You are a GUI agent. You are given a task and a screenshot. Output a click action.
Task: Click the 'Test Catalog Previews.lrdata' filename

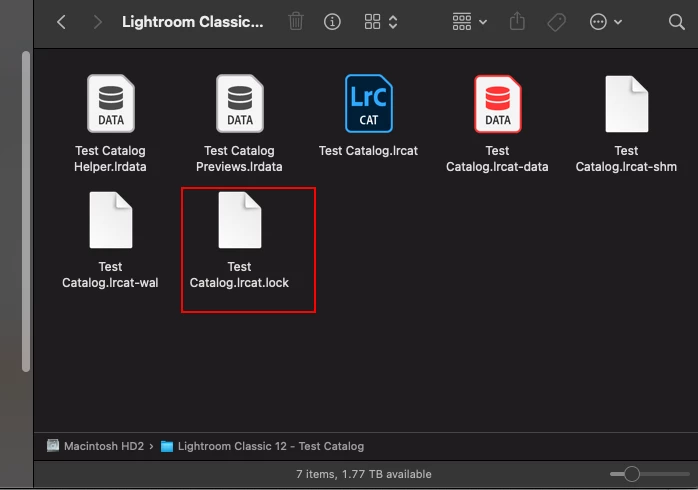click(239, 159)
